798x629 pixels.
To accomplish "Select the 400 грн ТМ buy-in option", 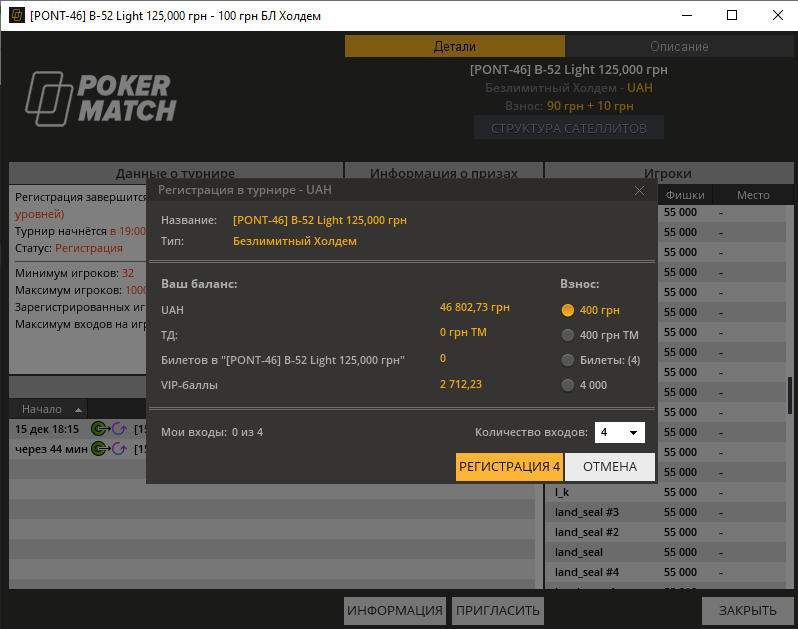I will click(567, 335).
